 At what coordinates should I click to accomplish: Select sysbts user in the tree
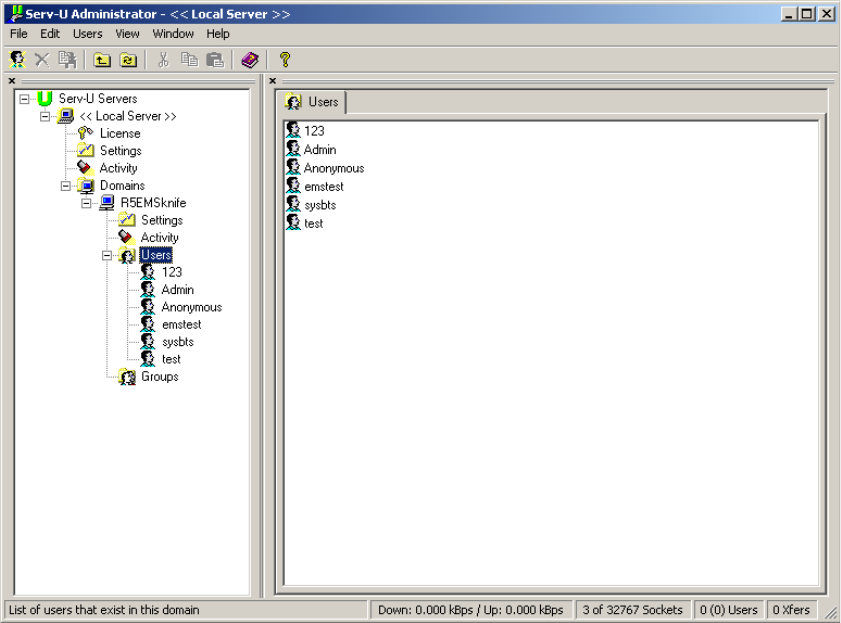pyautogui.click(x=178, y=342)
